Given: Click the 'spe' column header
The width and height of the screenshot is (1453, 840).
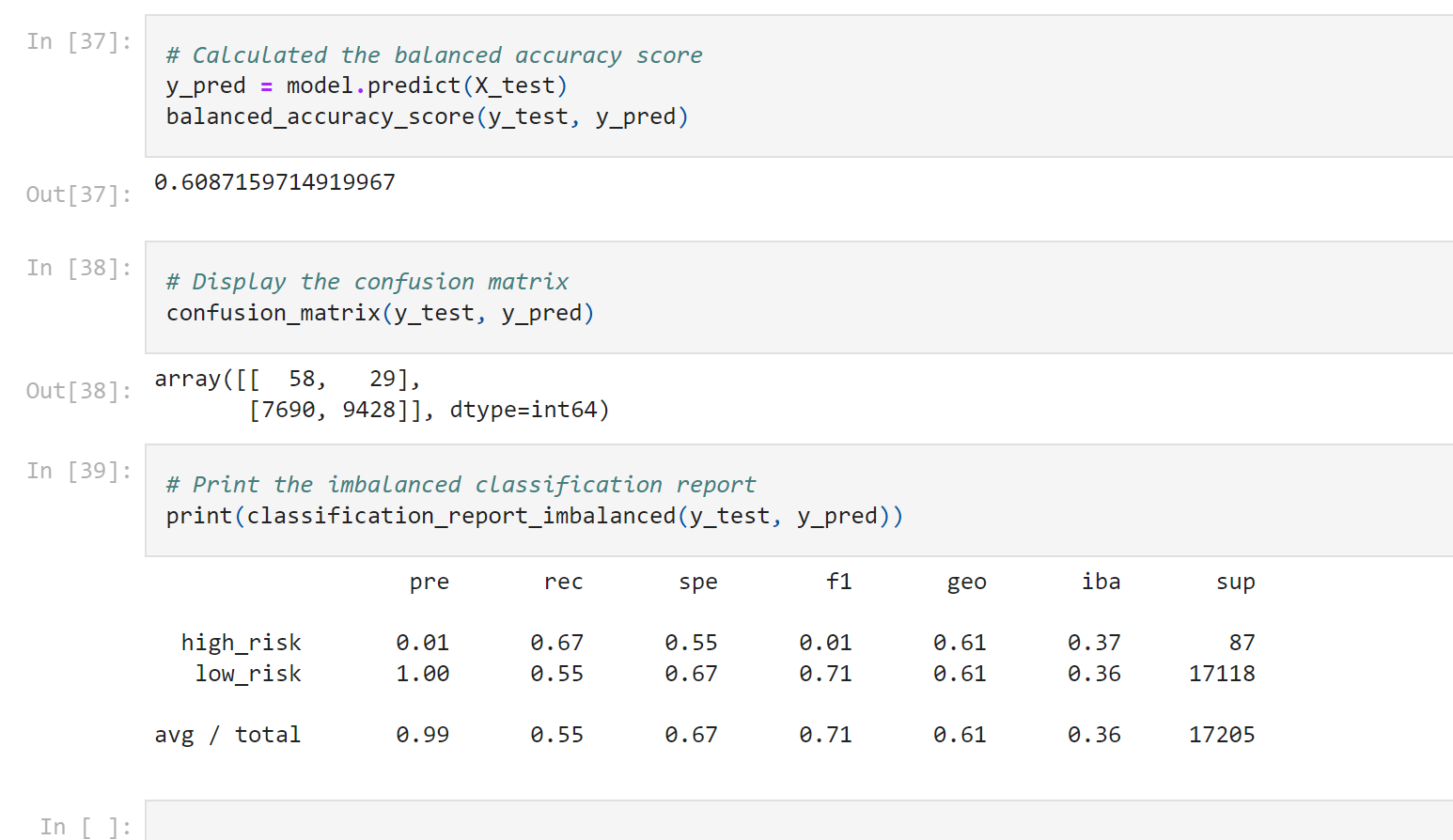Looking at the screenshot, I should tap(698, 583).
